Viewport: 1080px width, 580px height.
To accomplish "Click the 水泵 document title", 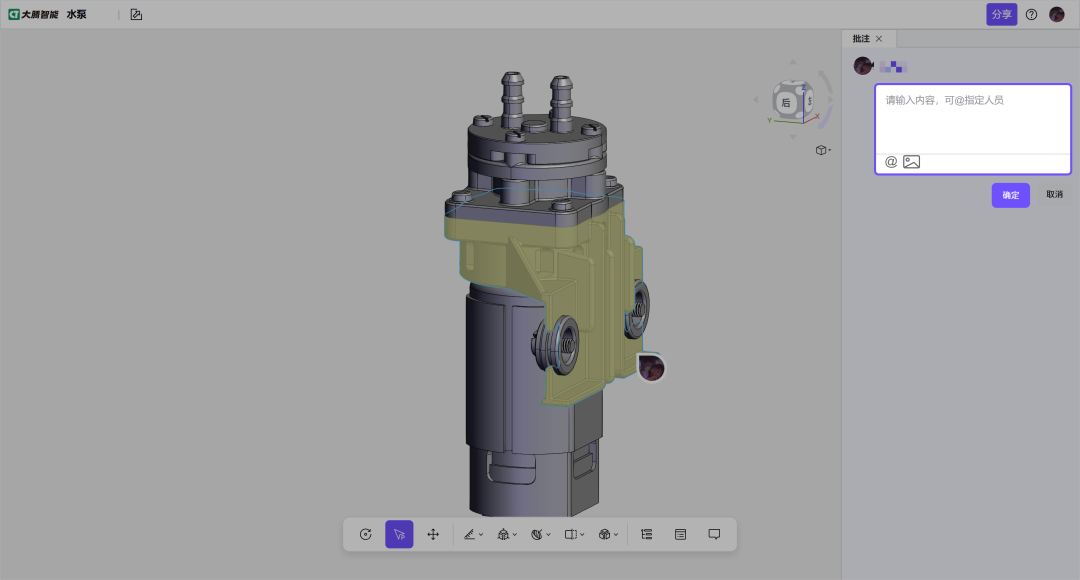I will [76, 14].
